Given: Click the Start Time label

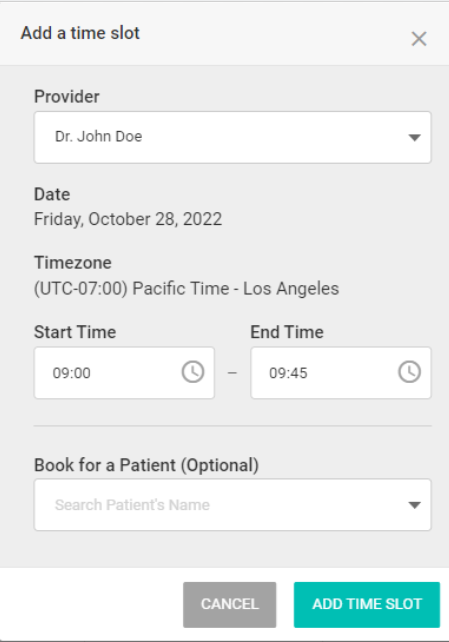Looking at the screenshot, I should [x=75, y=332].
